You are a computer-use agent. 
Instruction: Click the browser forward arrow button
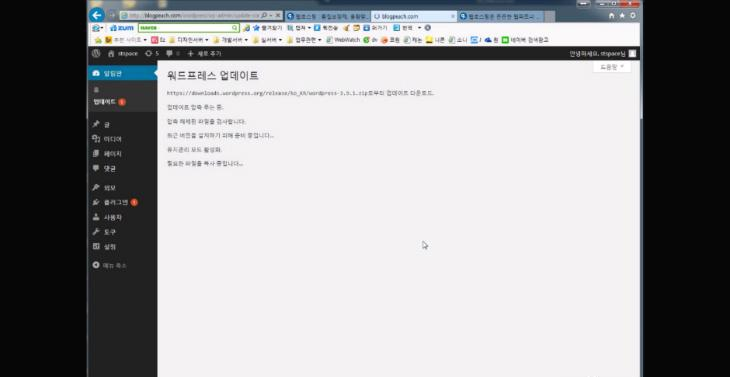click(x=112, y=15)
